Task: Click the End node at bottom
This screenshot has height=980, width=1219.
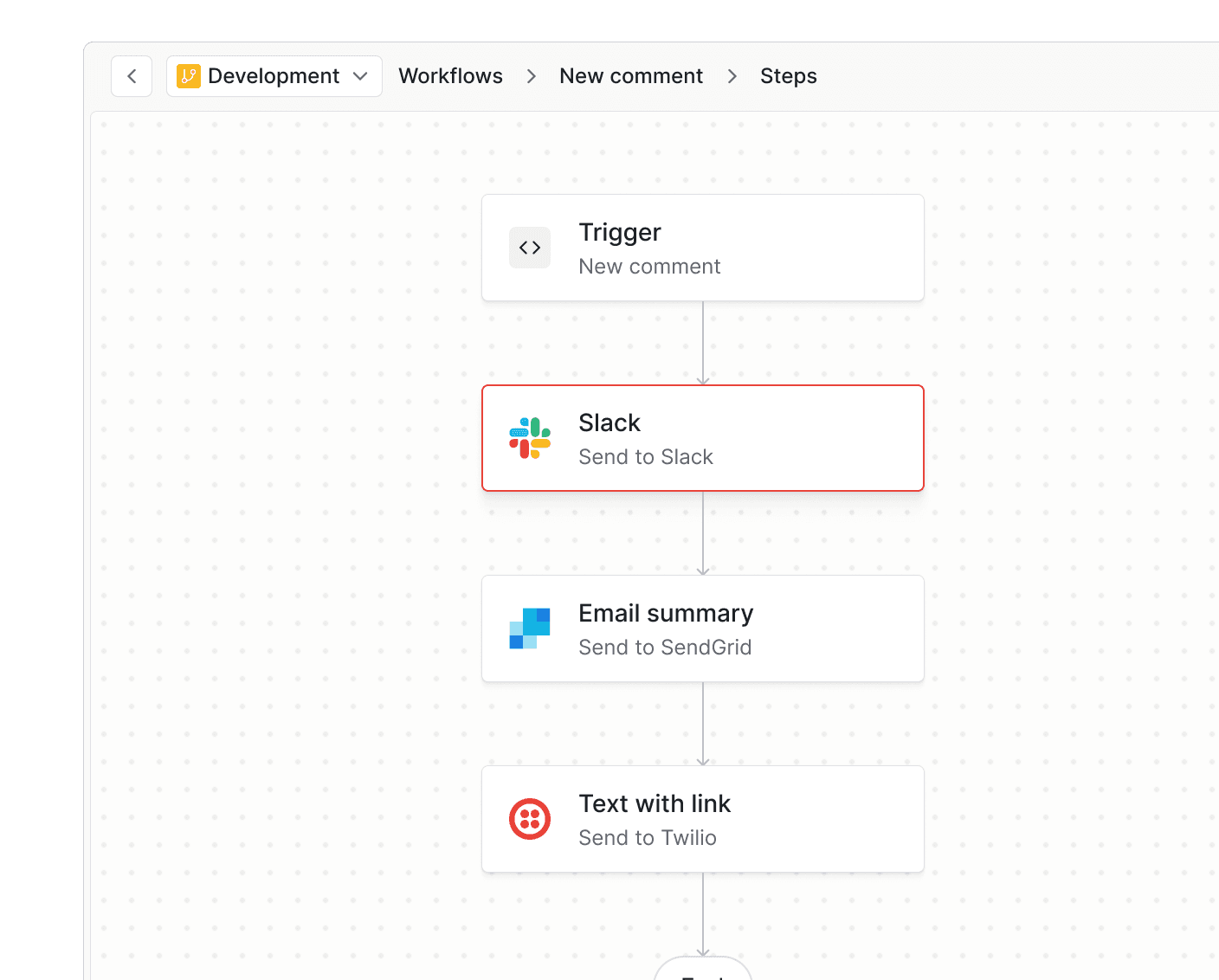Action: click(703, 974)
